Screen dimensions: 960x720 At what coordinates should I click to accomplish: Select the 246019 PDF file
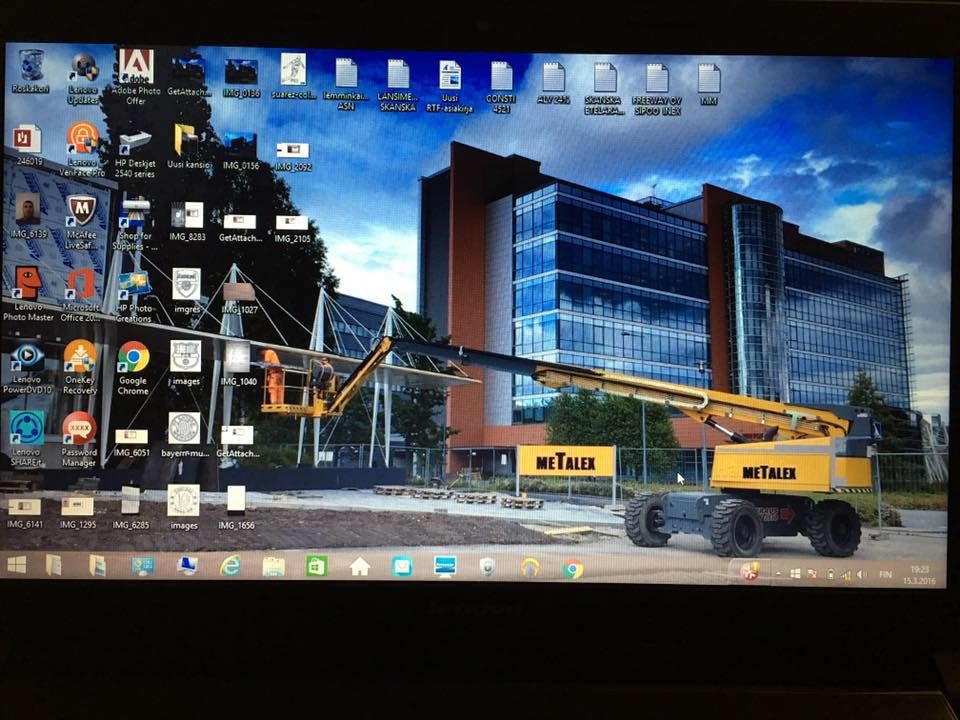click(28, 145)
